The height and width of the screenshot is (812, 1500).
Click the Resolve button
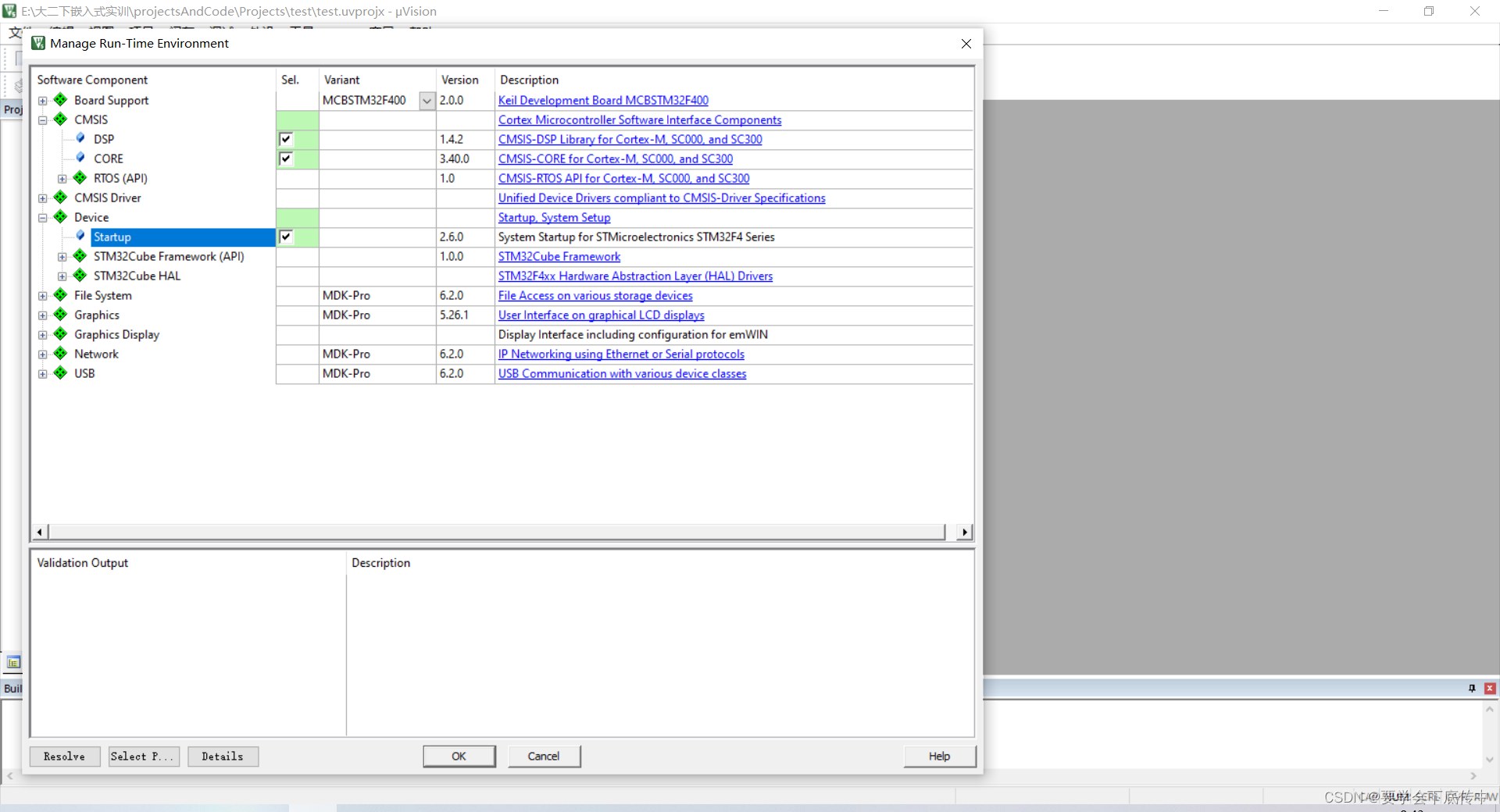(65, 756)
